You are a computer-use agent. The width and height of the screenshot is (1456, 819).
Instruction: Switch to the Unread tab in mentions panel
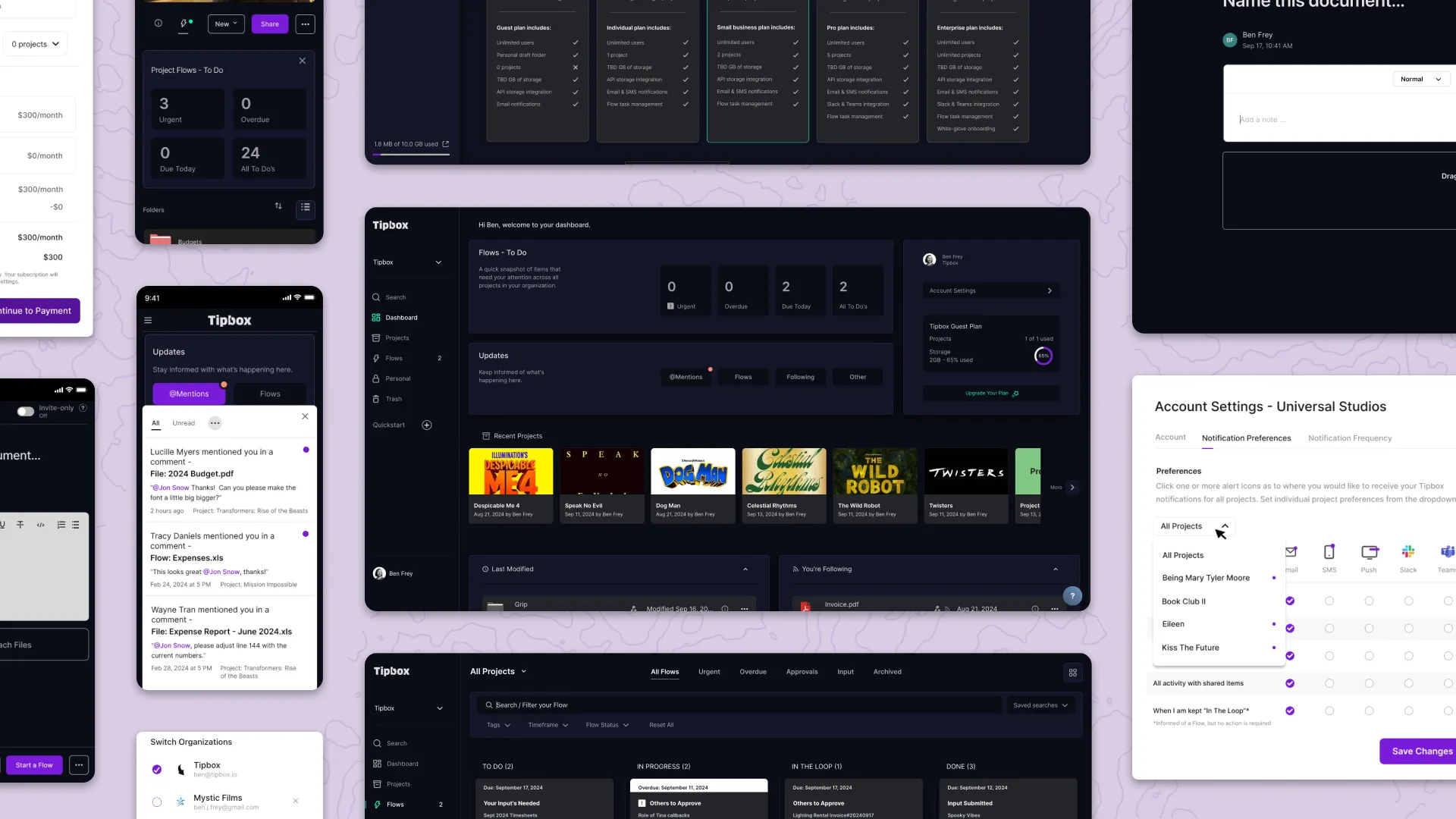[x=184, y=423]
